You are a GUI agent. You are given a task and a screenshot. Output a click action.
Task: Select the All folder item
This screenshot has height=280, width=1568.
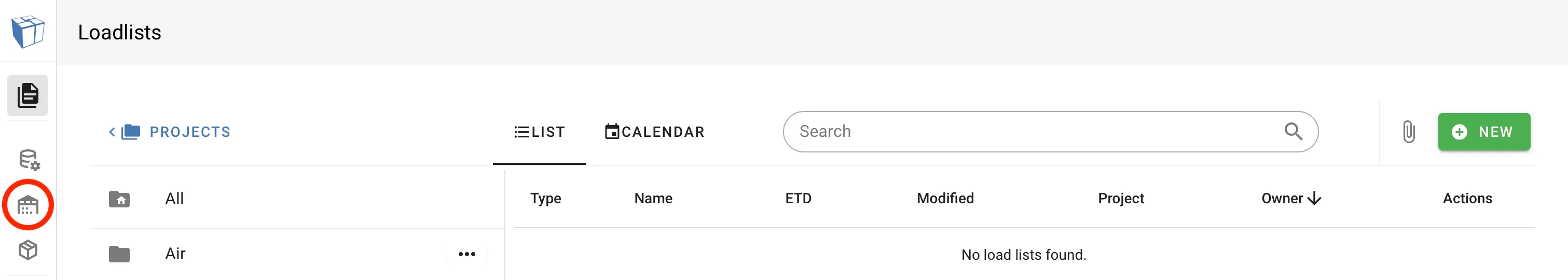(175, 199)
